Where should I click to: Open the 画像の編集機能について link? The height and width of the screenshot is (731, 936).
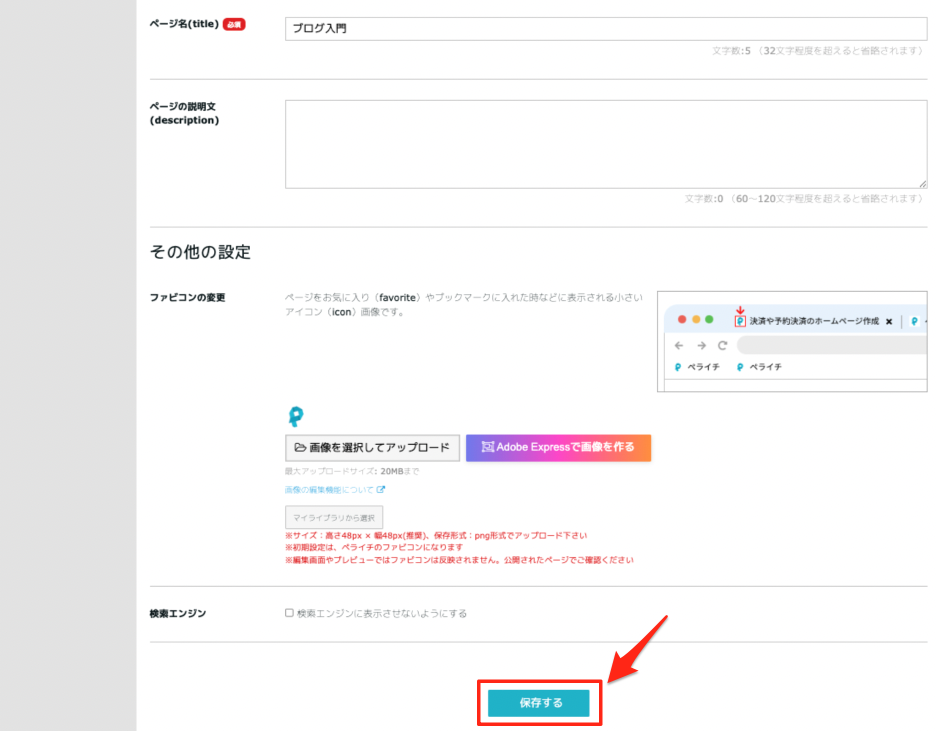(329, 490)
